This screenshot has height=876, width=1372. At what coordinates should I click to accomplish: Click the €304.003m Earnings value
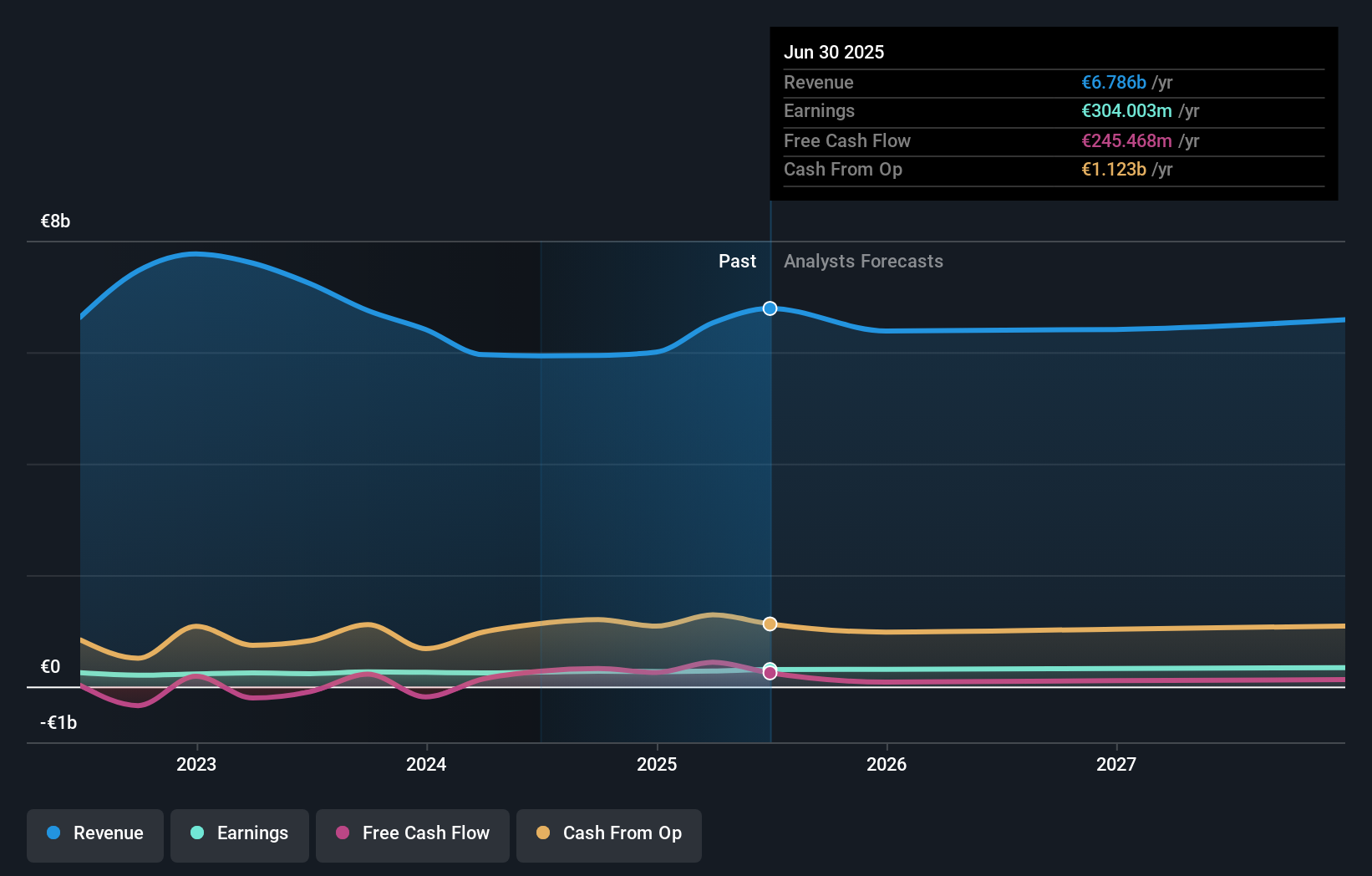point(1129,110)
